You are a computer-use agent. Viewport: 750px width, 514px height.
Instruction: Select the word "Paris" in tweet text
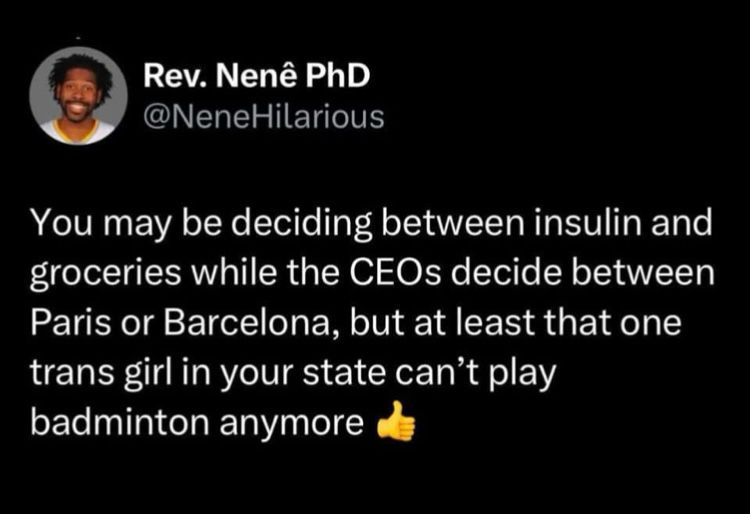pyautogui.click(x=71, y=323)
